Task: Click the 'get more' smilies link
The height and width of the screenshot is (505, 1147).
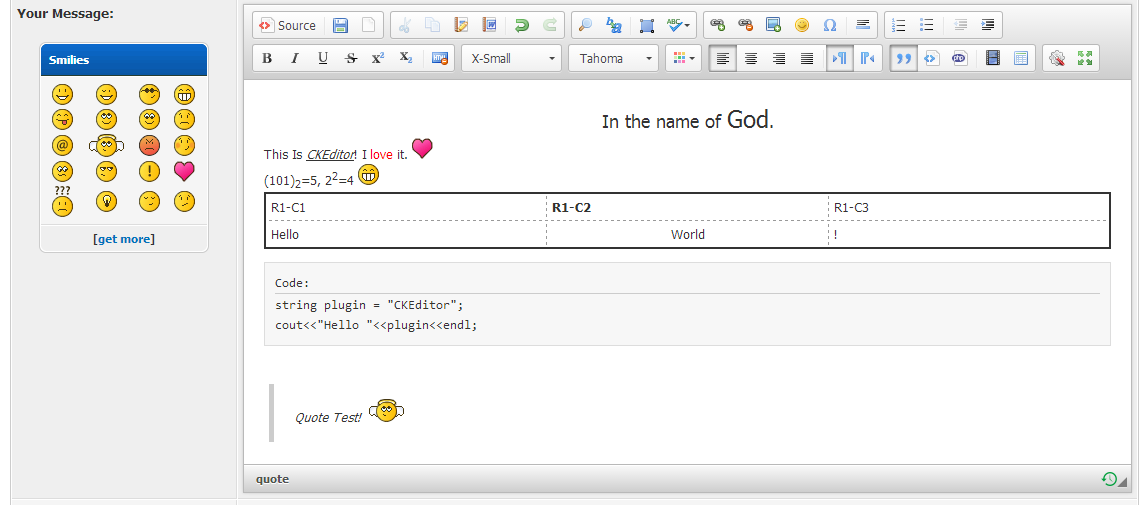Action: point(124,239)
